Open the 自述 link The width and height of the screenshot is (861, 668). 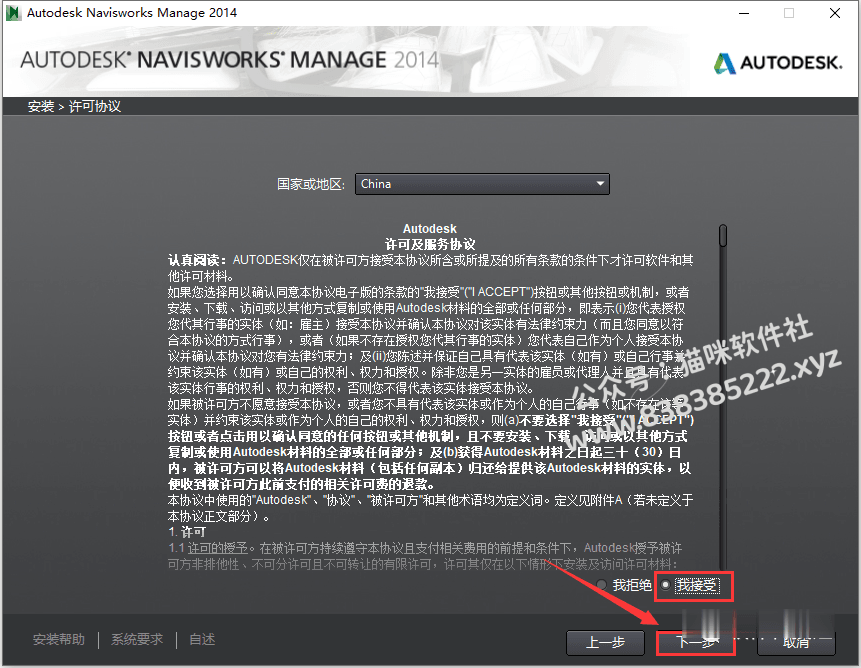coord(202,639)
